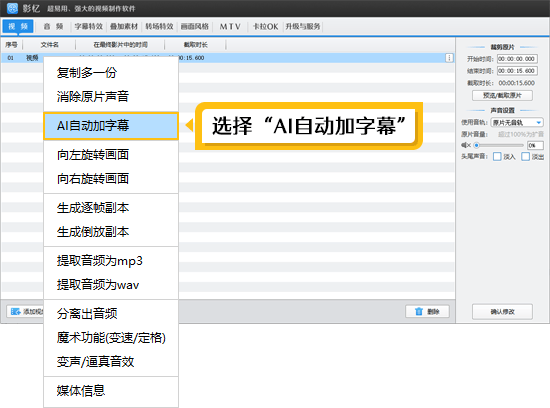Switch to the 音频 tab
The height and width of the screenshot is (408, 550).
[x=53, y=26]
